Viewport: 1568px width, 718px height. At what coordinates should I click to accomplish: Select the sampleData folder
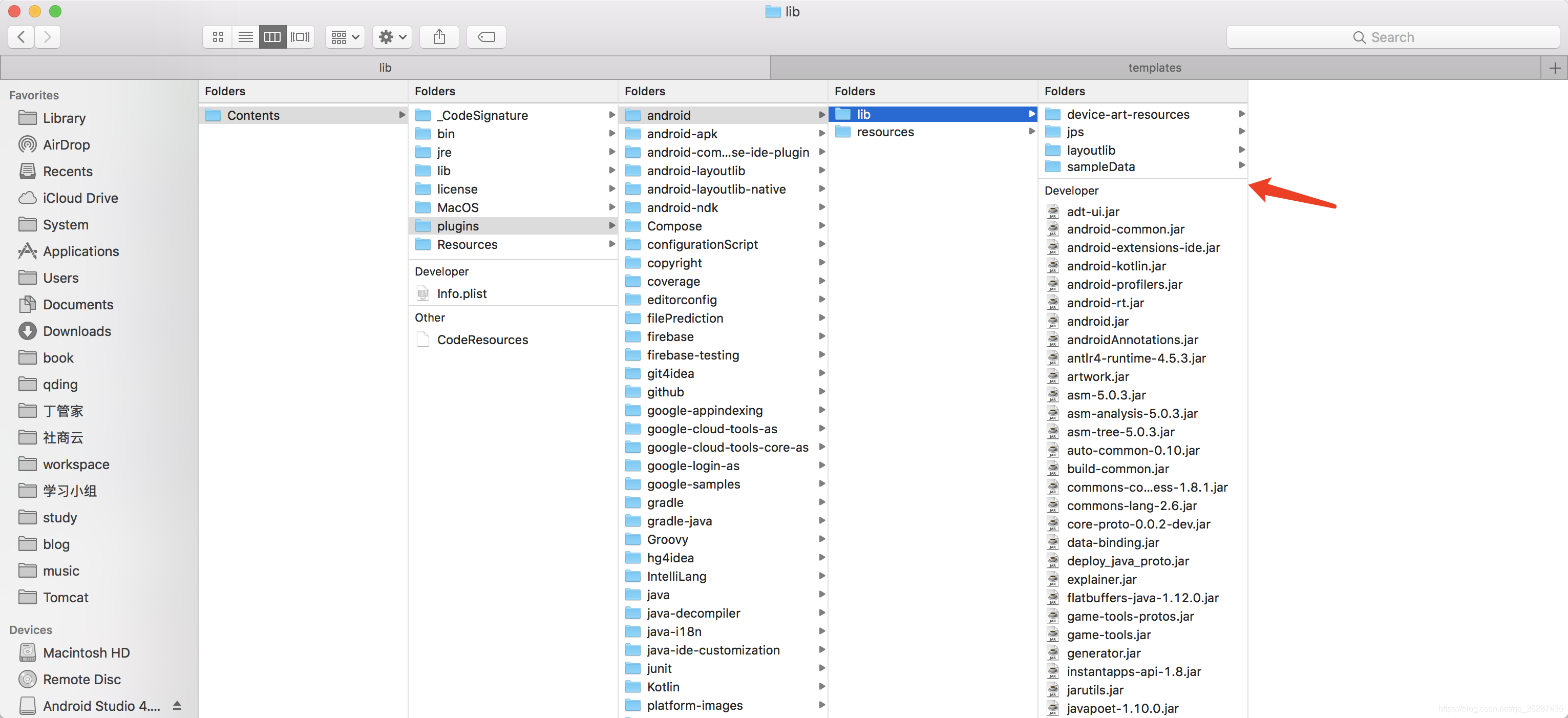pos(1142,167)
